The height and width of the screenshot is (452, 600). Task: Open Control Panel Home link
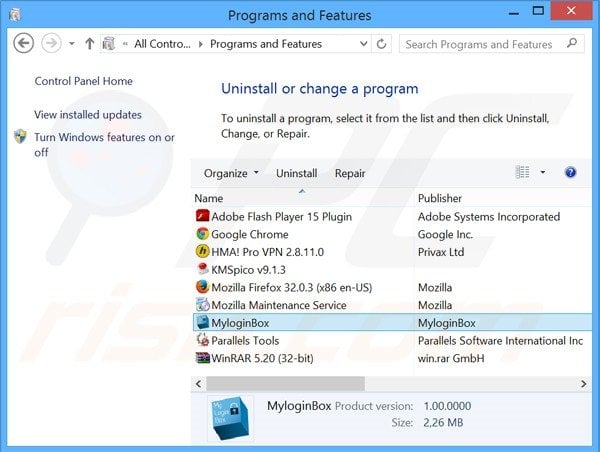pos(83,81)
